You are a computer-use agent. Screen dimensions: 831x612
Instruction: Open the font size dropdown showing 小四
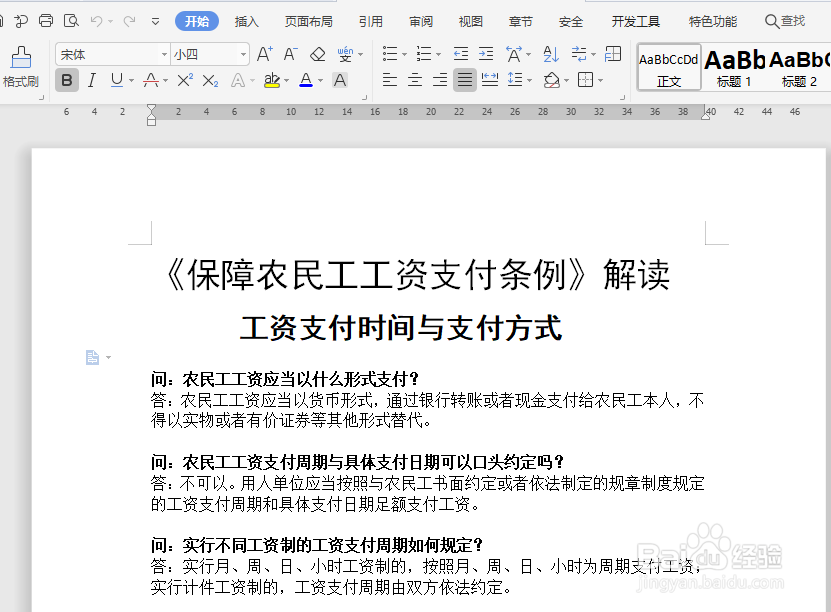coord(203,54)
